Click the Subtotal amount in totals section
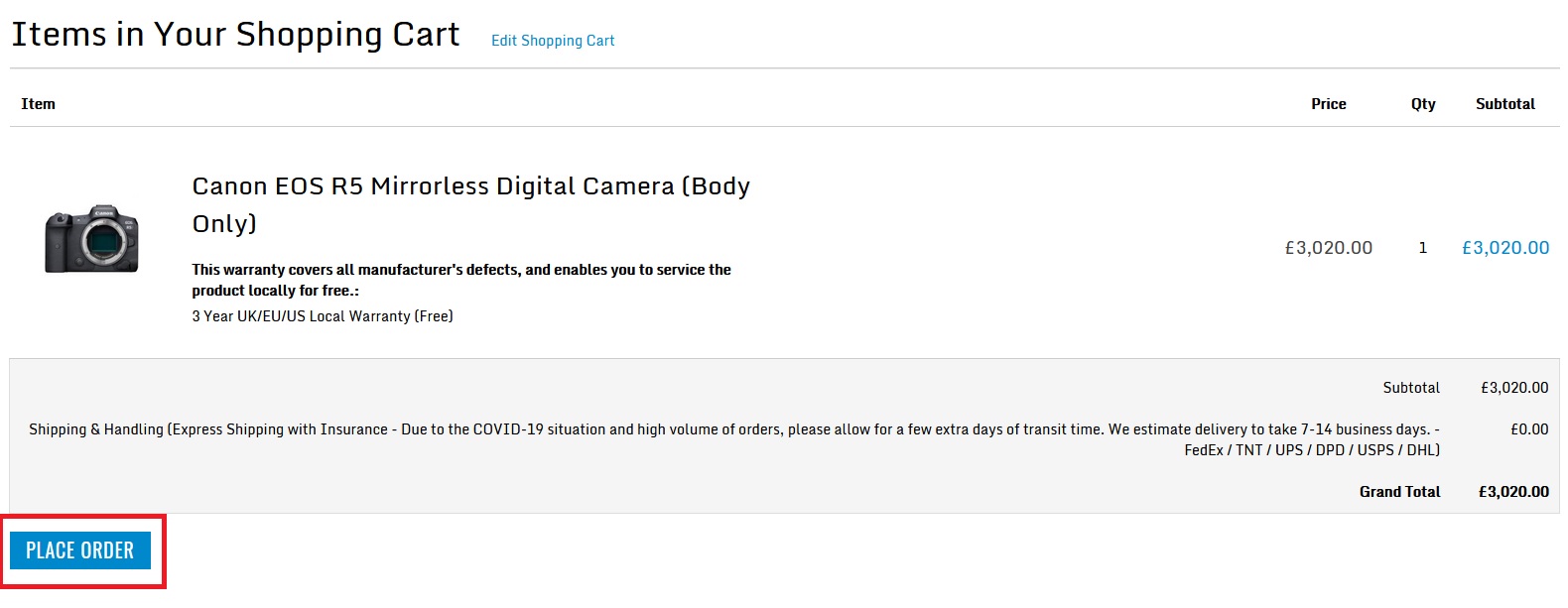This screenshot has height=608, width=1568. 1514,388
